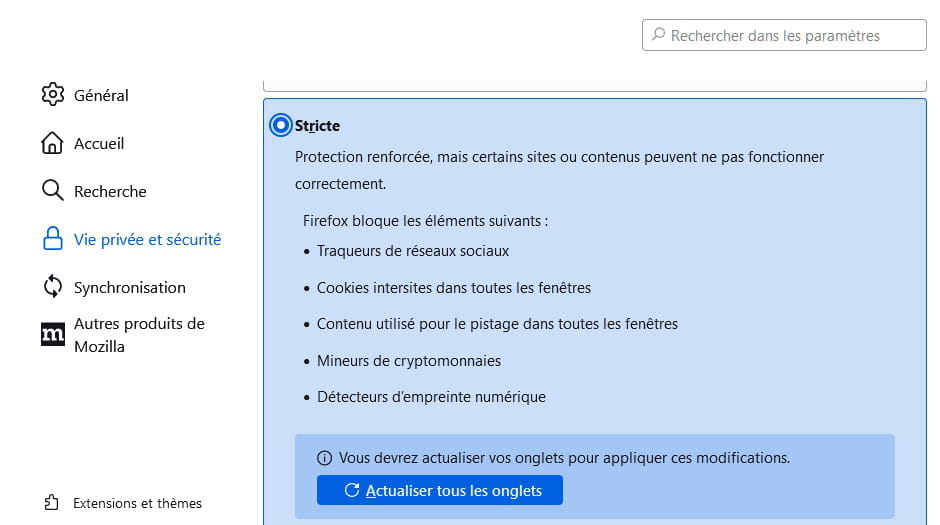
Task: Click the Synchronisation arrows icon
Action: click(x=52, y=287)
